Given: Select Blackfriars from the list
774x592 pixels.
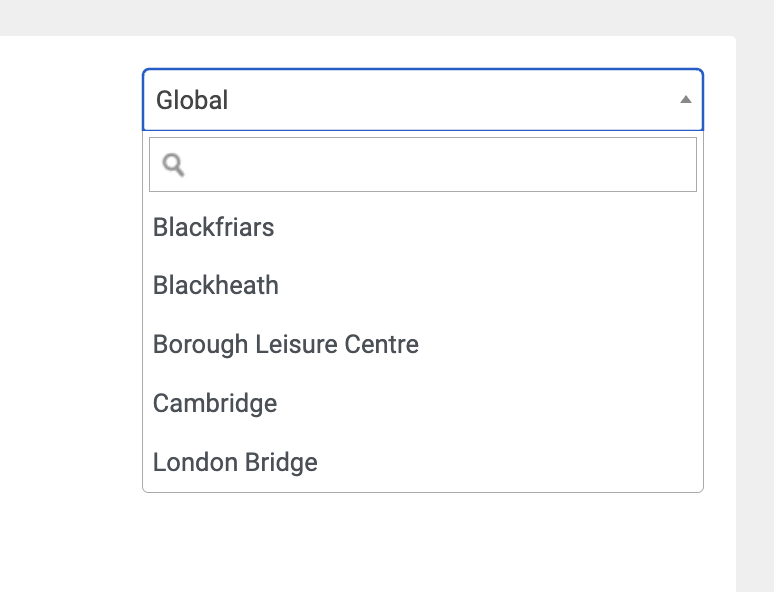Looking at the screenshot, I should [423, 227].
